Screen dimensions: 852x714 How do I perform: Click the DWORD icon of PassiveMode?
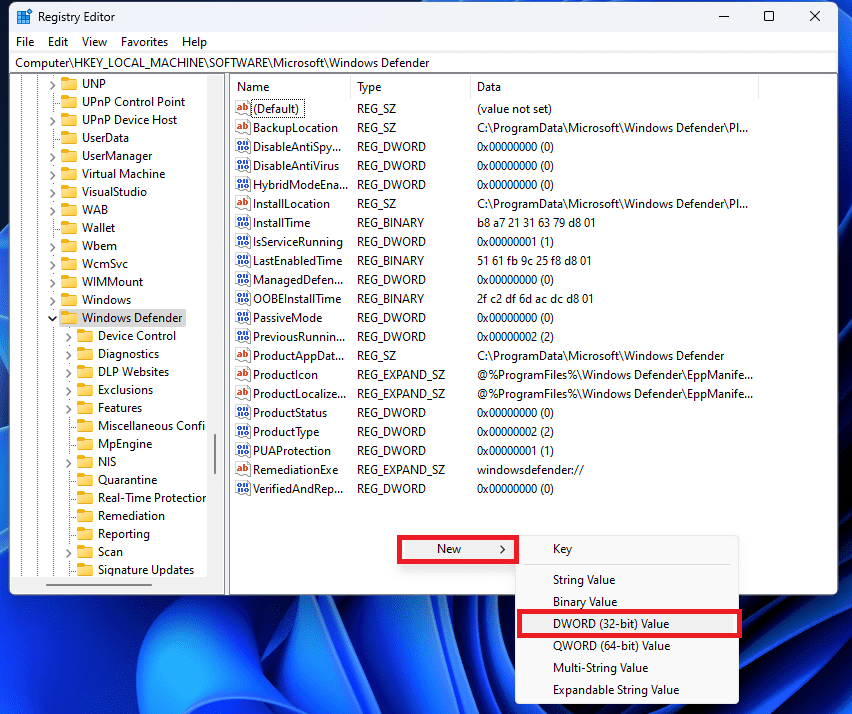[242, 318]
